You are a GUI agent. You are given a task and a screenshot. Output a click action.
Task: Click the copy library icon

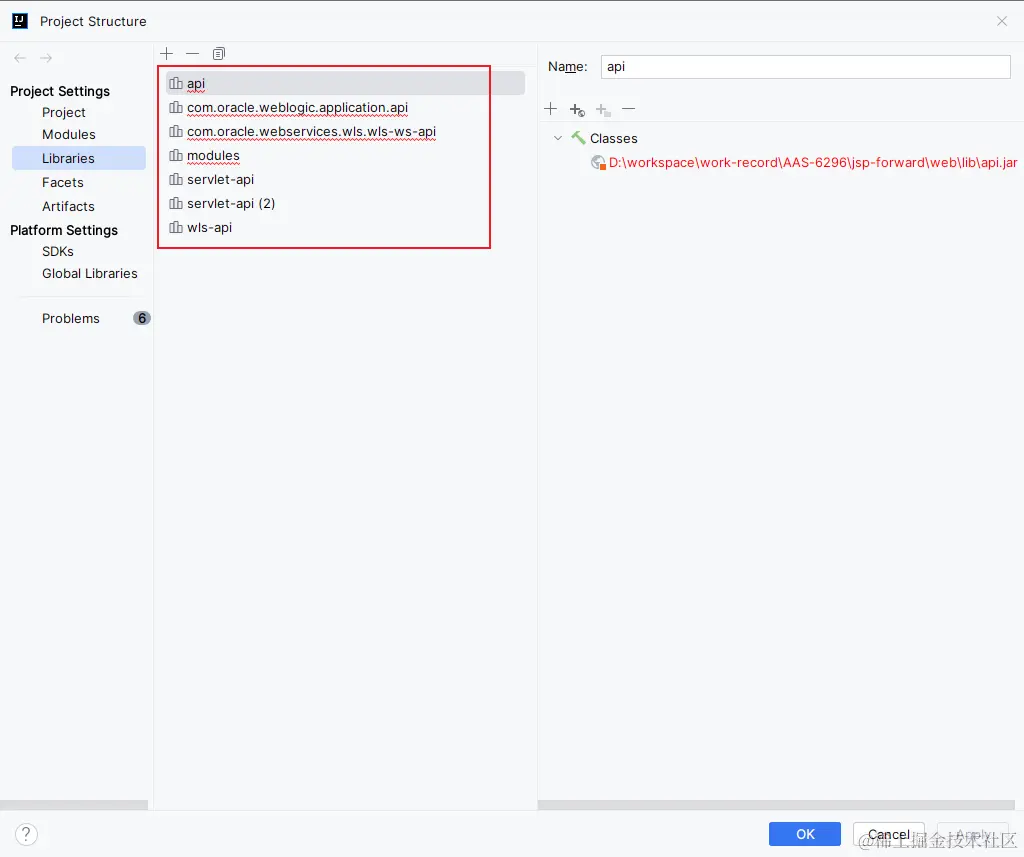pyautogui.click(x=219, y=54)
